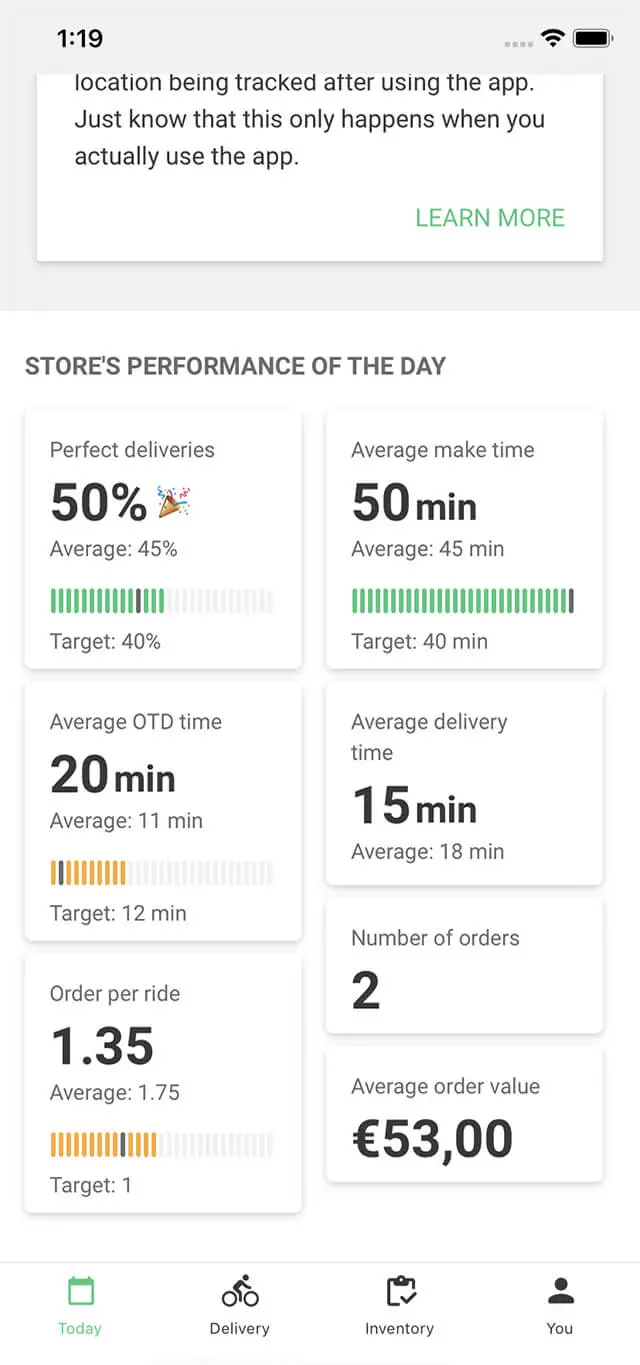Select the Inventory clipboard icon
The width and height of the screenshot is (640, 1365).
(400, 1291)
